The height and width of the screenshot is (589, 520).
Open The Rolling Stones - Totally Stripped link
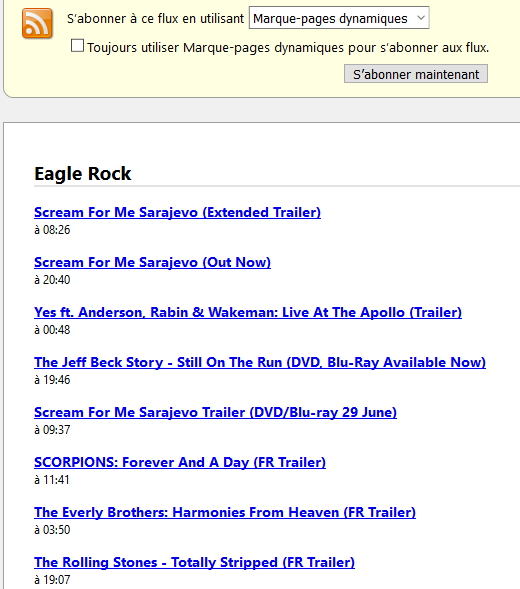coord(194,562)
